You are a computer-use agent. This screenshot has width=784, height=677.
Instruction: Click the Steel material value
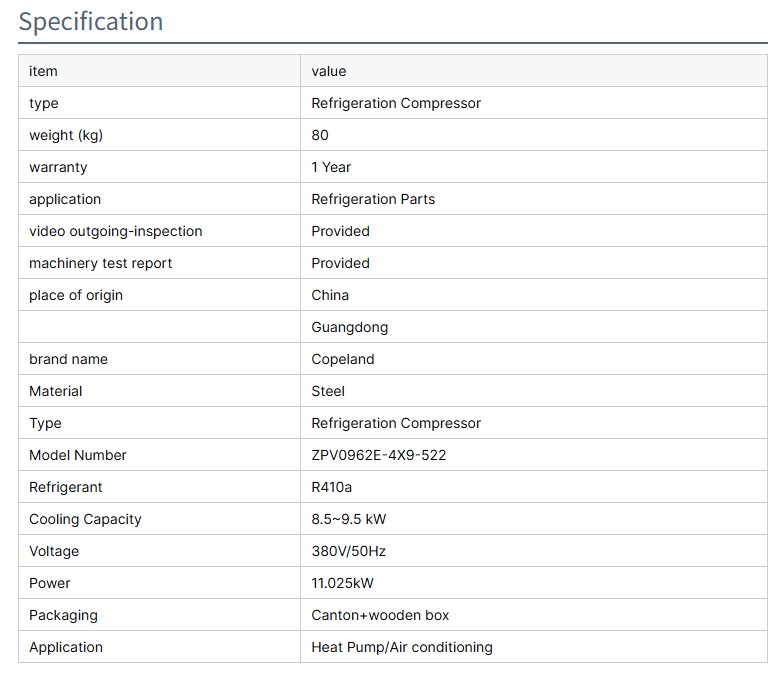point(328,391)
